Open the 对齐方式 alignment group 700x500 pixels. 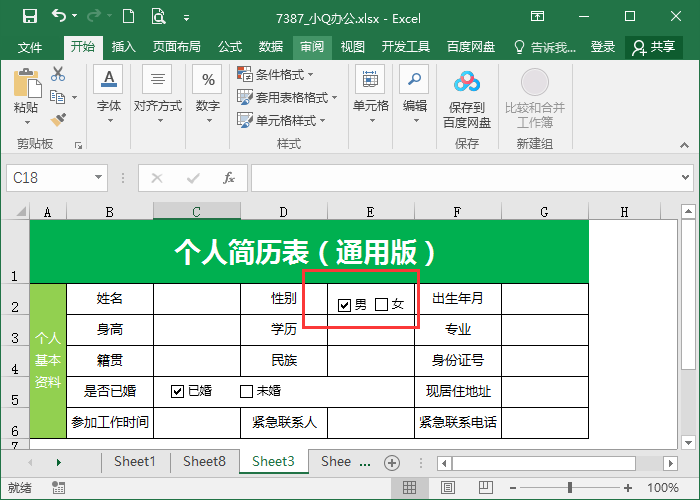tap(158, 95)
